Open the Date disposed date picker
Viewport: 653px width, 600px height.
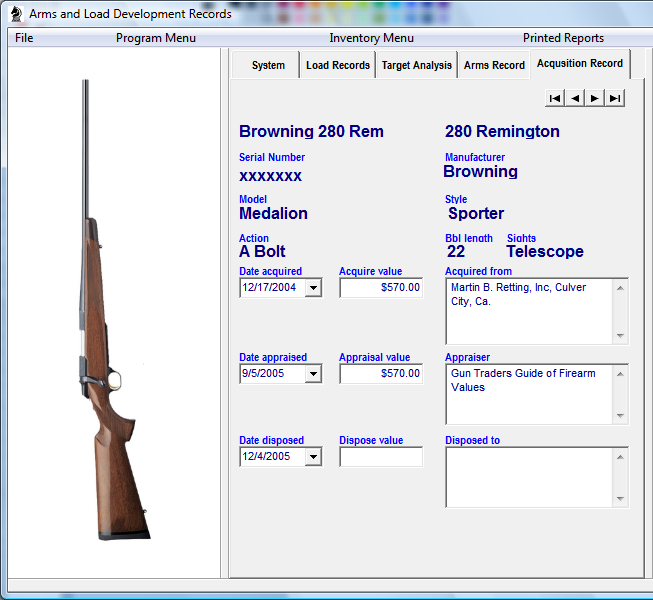click(313, 457)
